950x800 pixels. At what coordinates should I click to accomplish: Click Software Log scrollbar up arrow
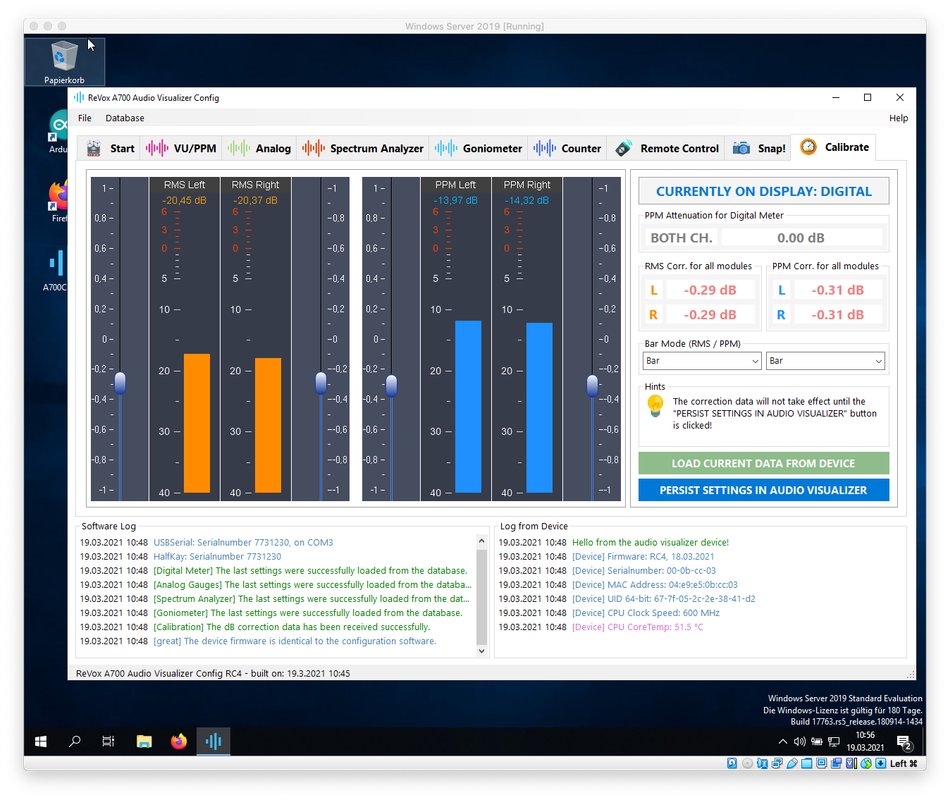pyautogui.click(x=482, y=541)
